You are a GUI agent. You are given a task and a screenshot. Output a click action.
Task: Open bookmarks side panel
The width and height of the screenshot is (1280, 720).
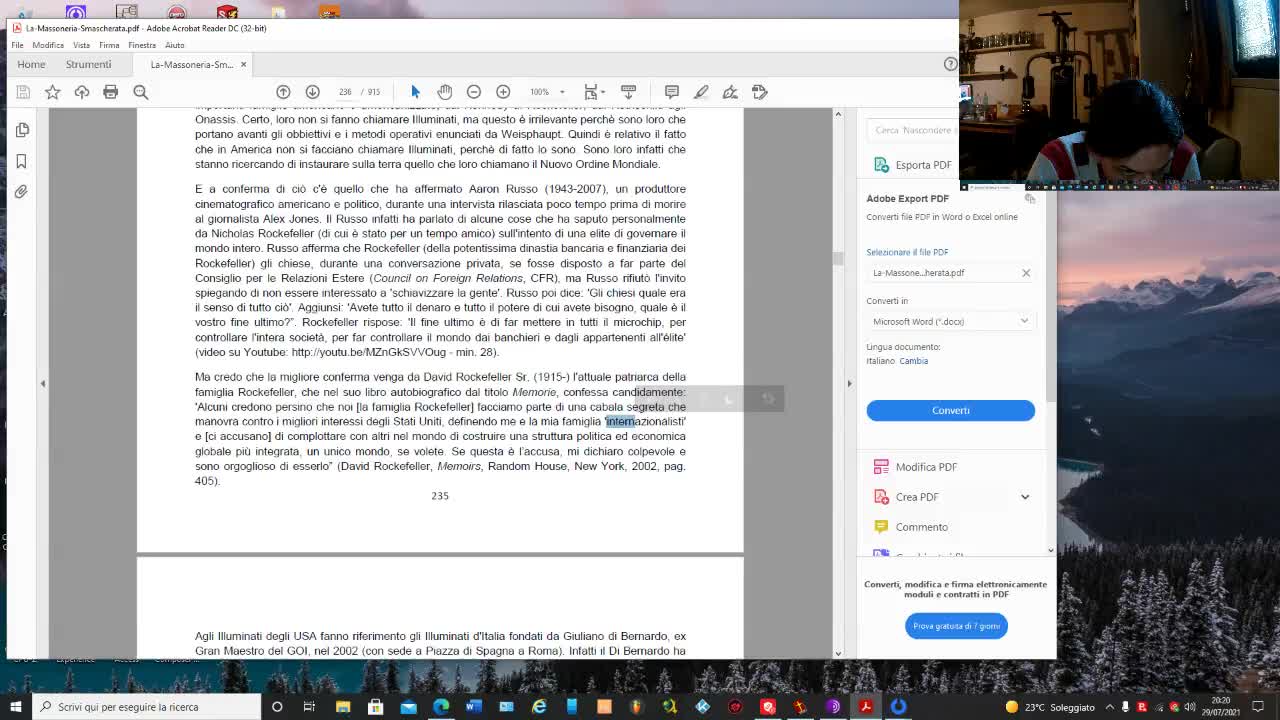(22, 161)
